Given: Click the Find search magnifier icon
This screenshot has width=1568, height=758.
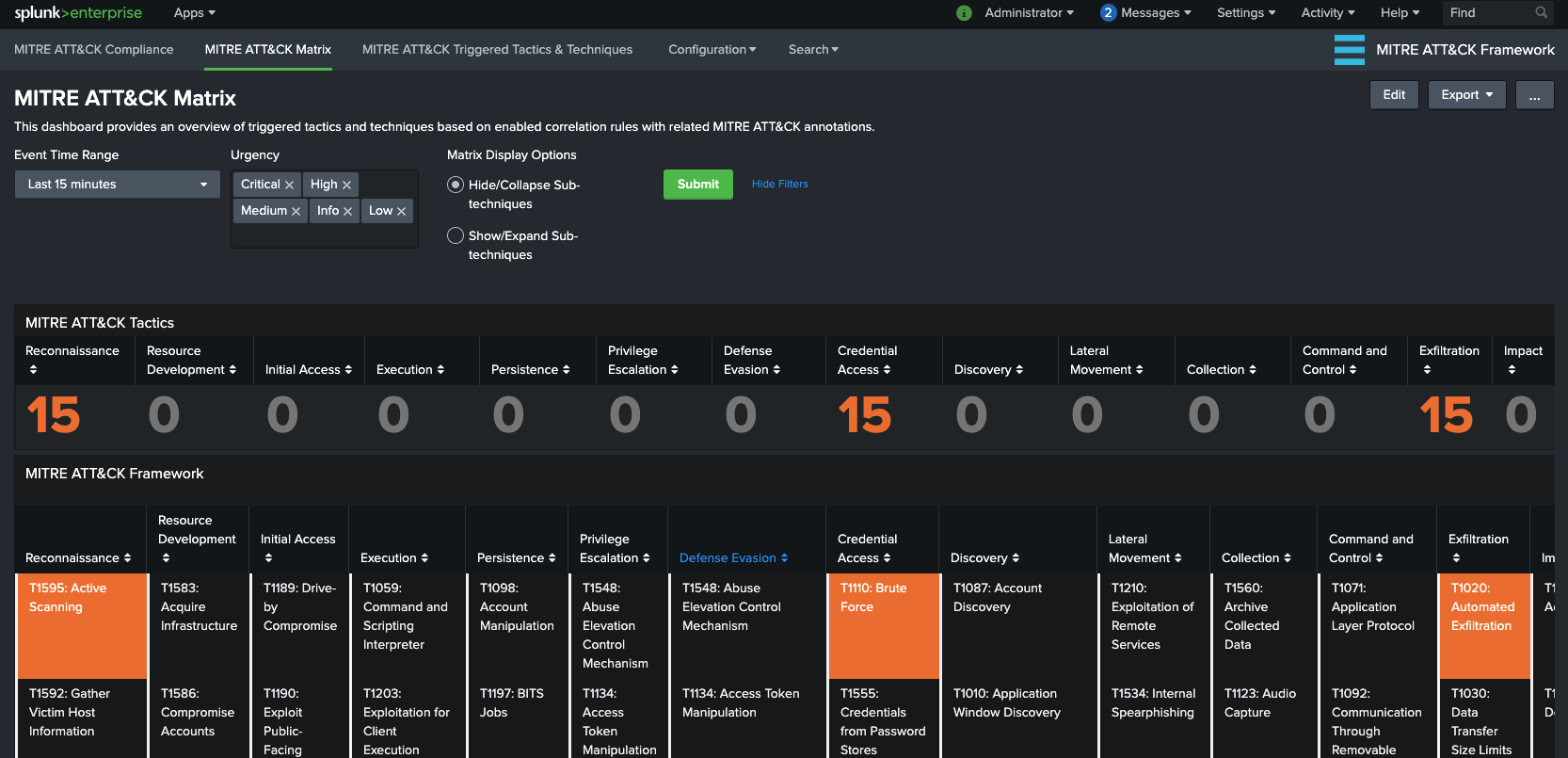Looking at the screenshot, I should tap(1541, 13).
